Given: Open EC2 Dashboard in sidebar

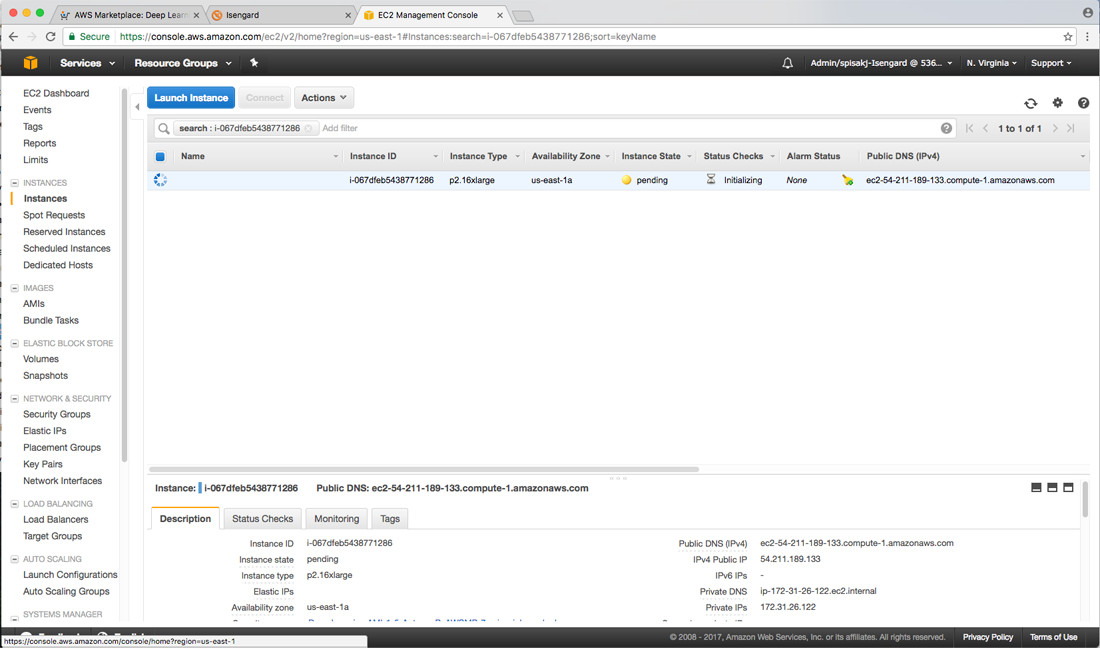Looking at the screenshot, I should point(56,93).
